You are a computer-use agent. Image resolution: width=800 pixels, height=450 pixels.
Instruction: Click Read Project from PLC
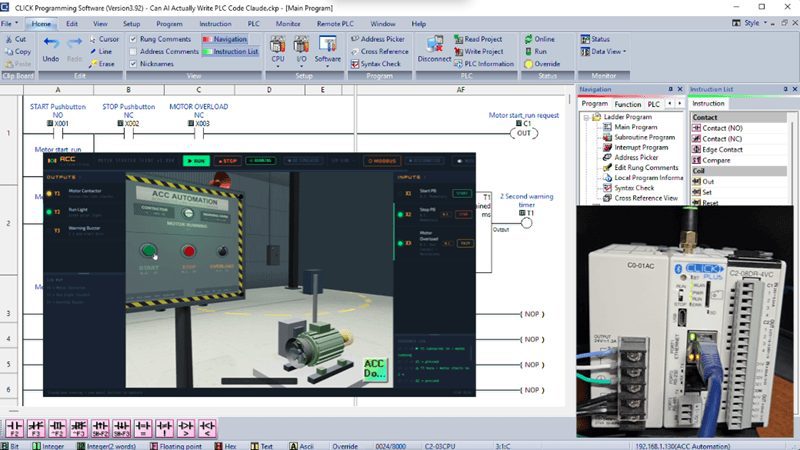[x=478, y=39]
